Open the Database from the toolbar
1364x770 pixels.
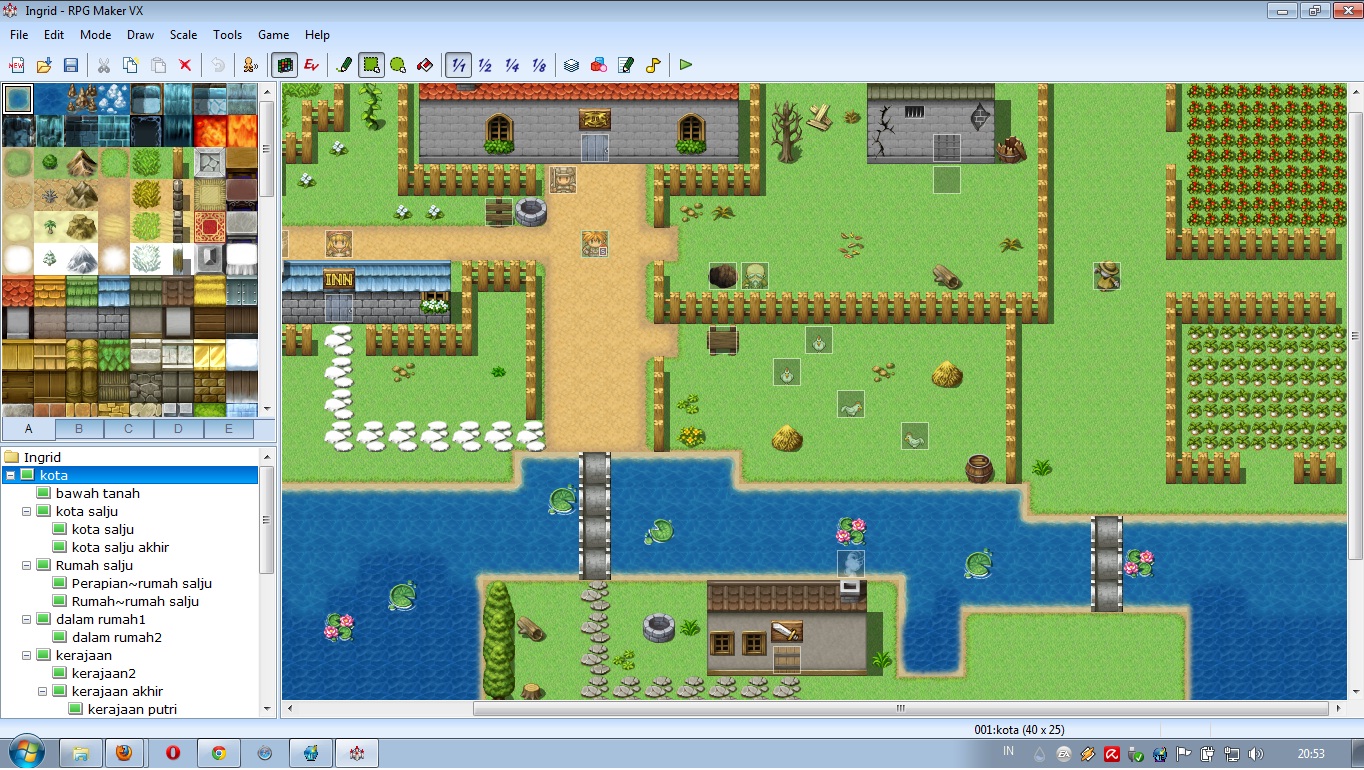click(x=571, y=65)
